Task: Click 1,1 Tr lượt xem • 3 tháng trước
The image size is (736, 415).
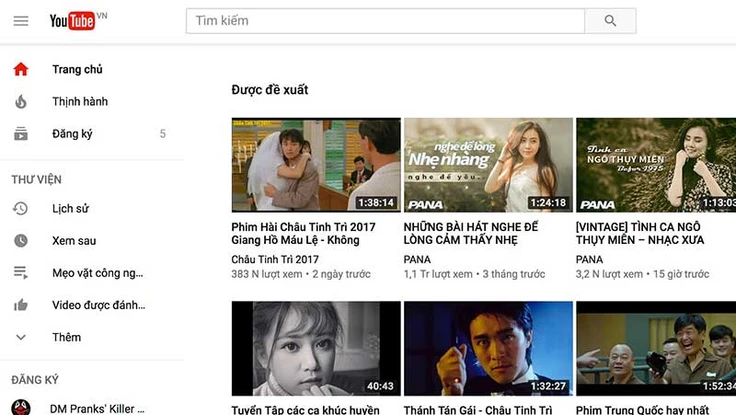Action: (474, 274)
